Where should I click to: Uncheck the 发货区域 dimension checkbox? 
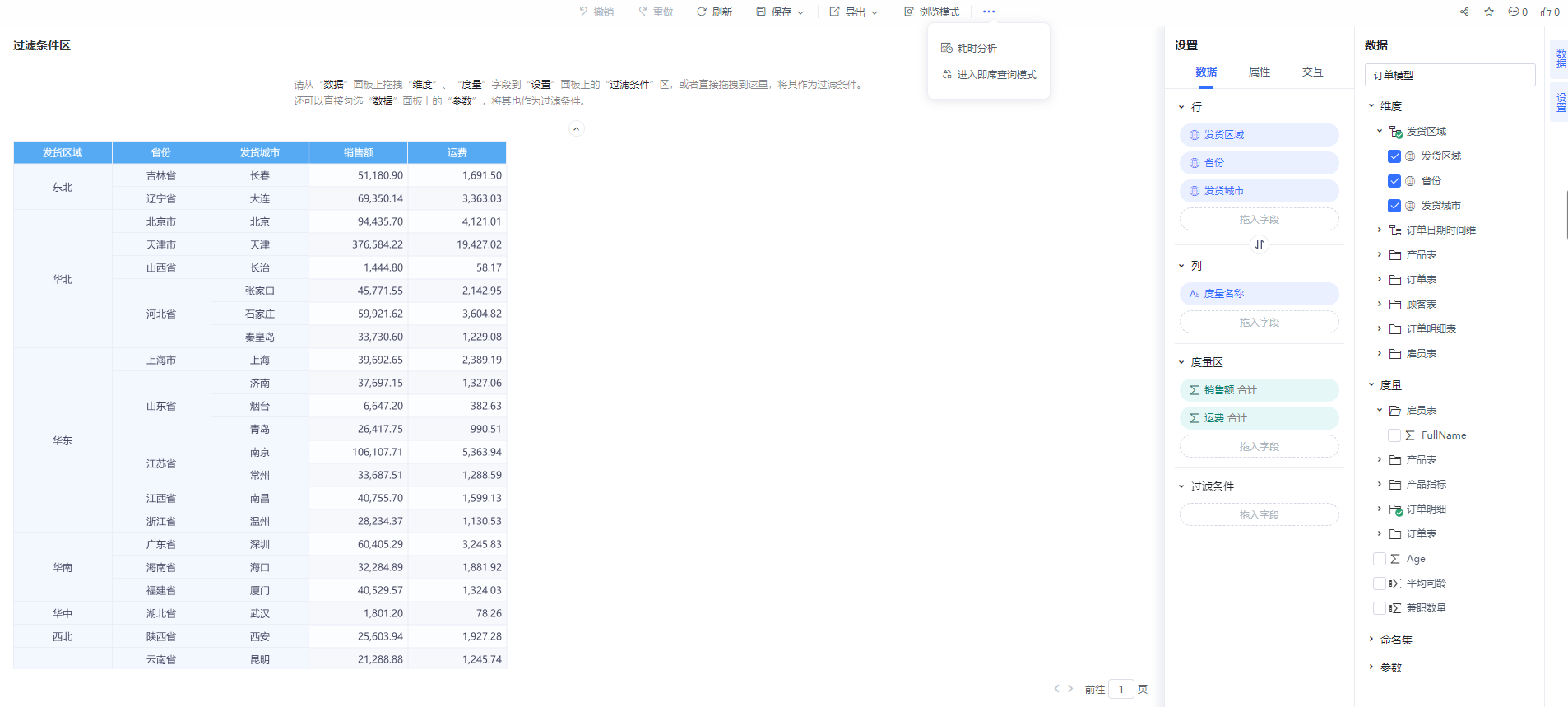(1394, 156)
